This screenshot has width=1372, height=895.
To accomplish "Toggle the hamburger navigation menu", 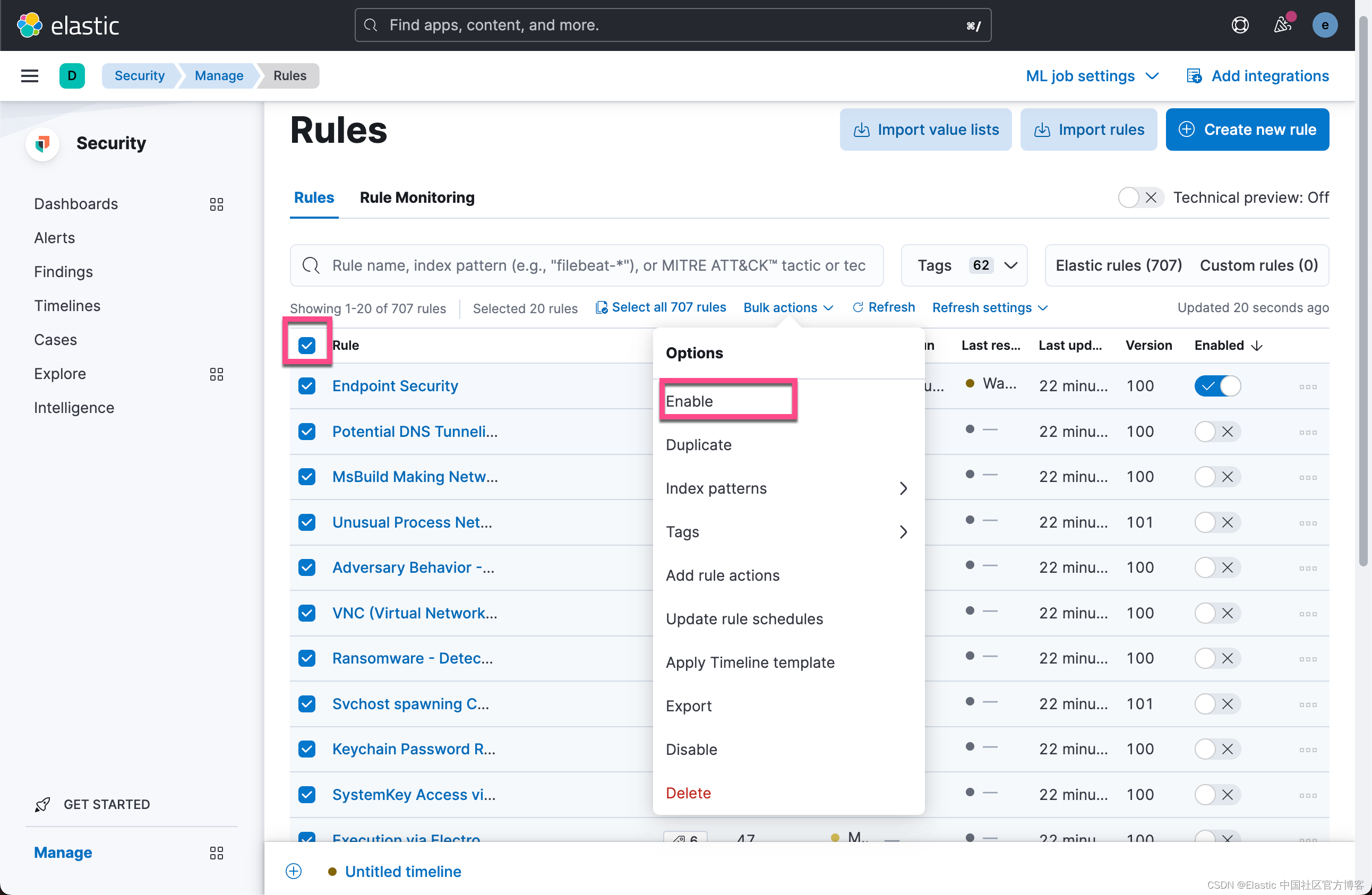I will [29, 75].
